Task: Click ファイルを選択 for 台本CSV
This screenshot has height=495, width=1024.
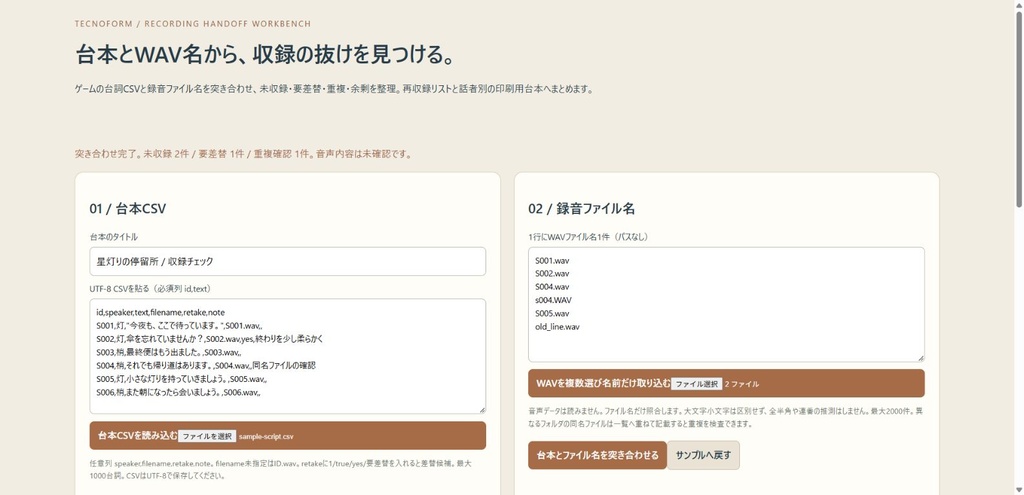Action: click(x=207, y=436)
